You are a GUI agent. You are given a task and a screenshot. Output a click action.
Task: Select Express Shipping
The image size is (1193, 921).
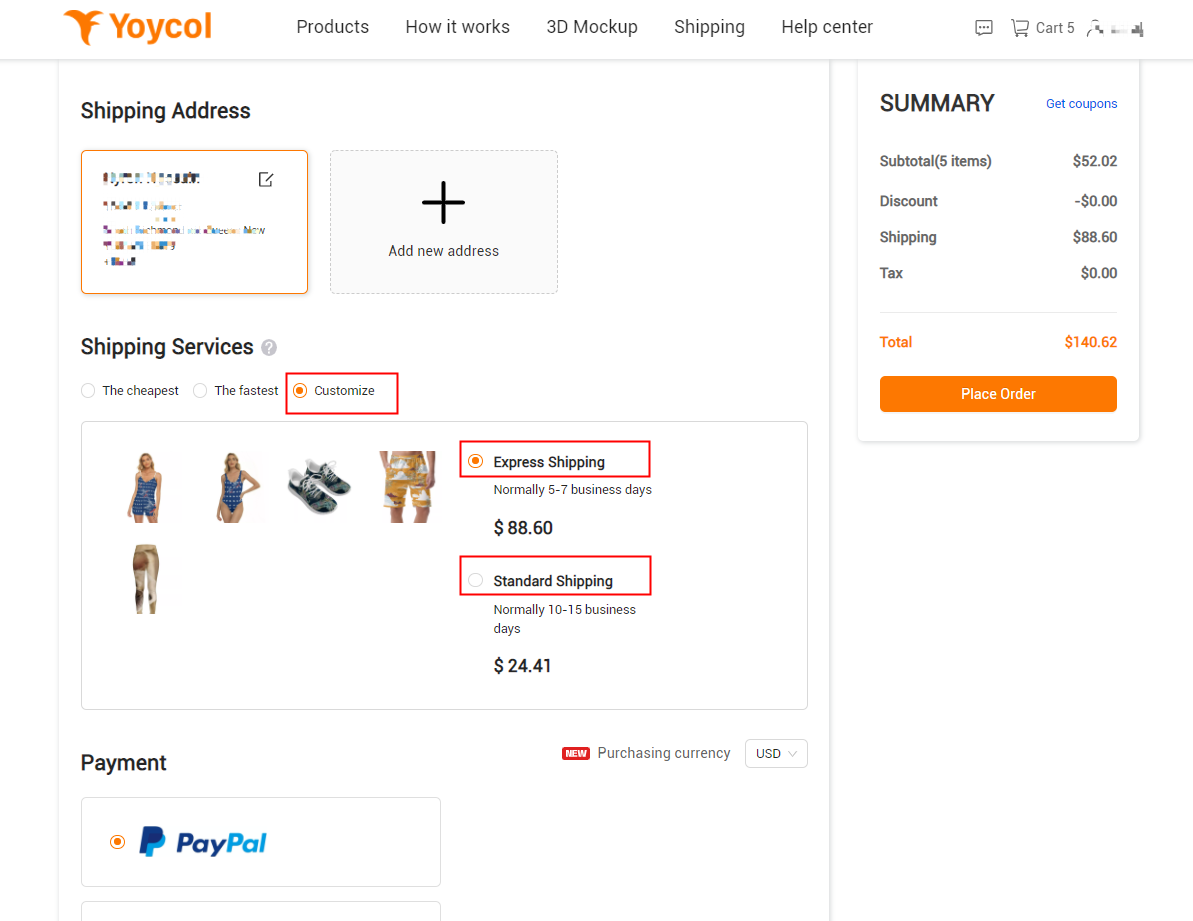point(475,460)
